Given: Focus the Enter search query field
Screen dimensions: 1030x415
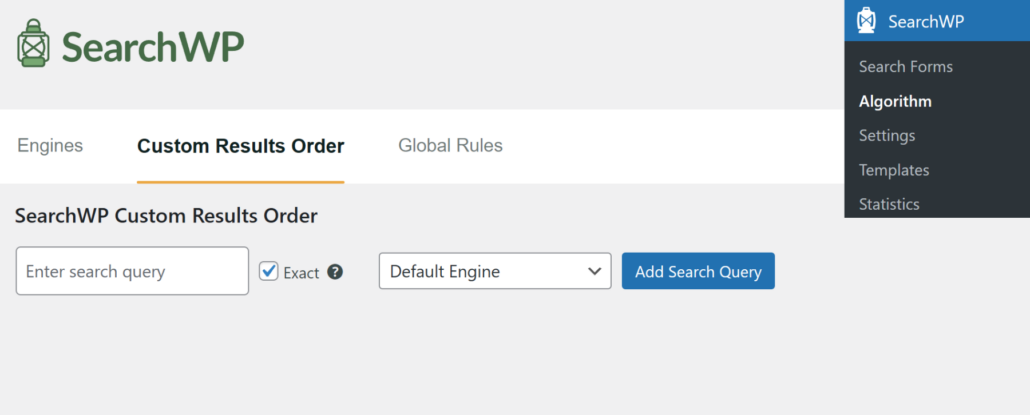Looking at the screenshot, I should (132, 271).
